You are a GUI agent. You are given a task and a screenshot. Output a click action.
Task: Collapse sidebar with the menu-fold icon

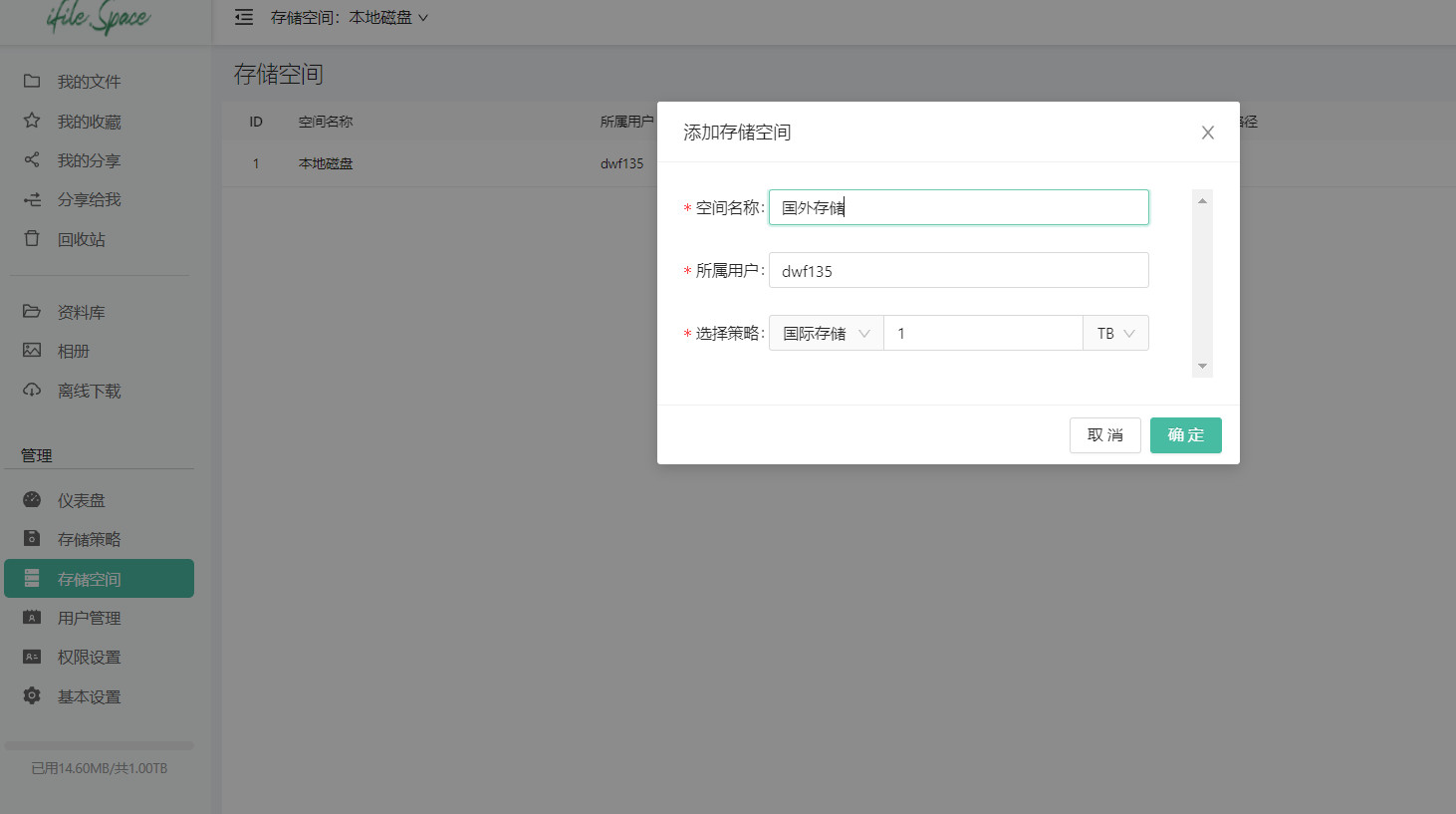pos(243,17)
